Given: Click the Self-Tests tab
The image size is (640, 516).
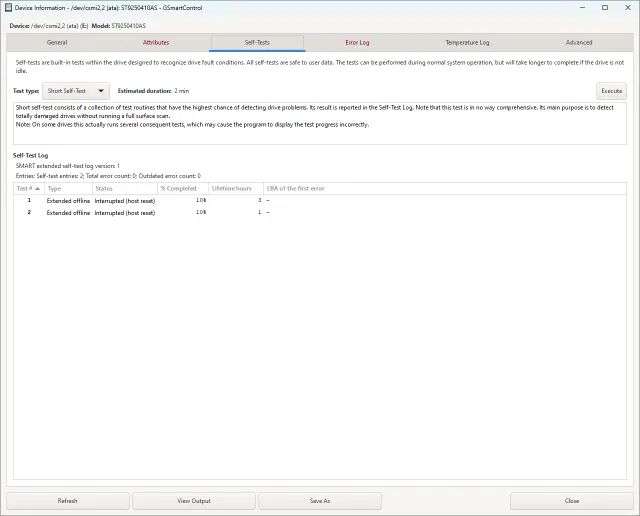Looking at the screenshot, I should 257,43.
